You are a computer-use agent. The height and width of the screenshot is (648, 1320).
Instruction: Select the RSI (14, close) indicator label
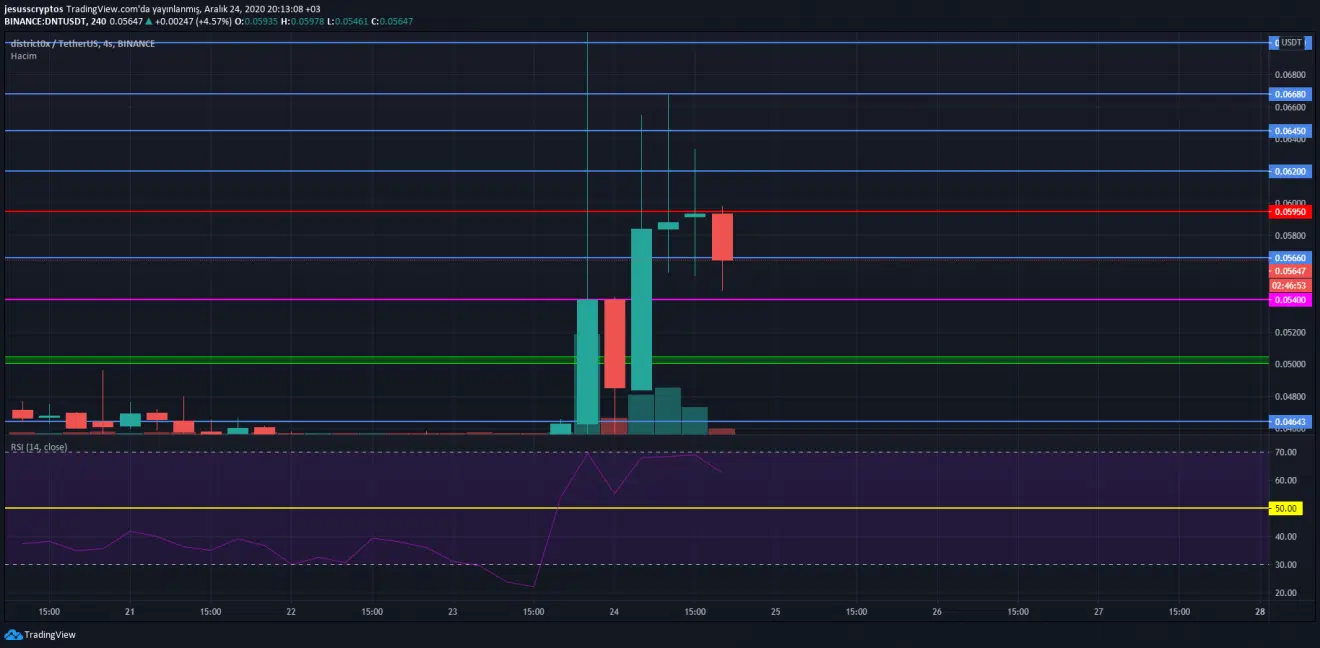[39, 447]
